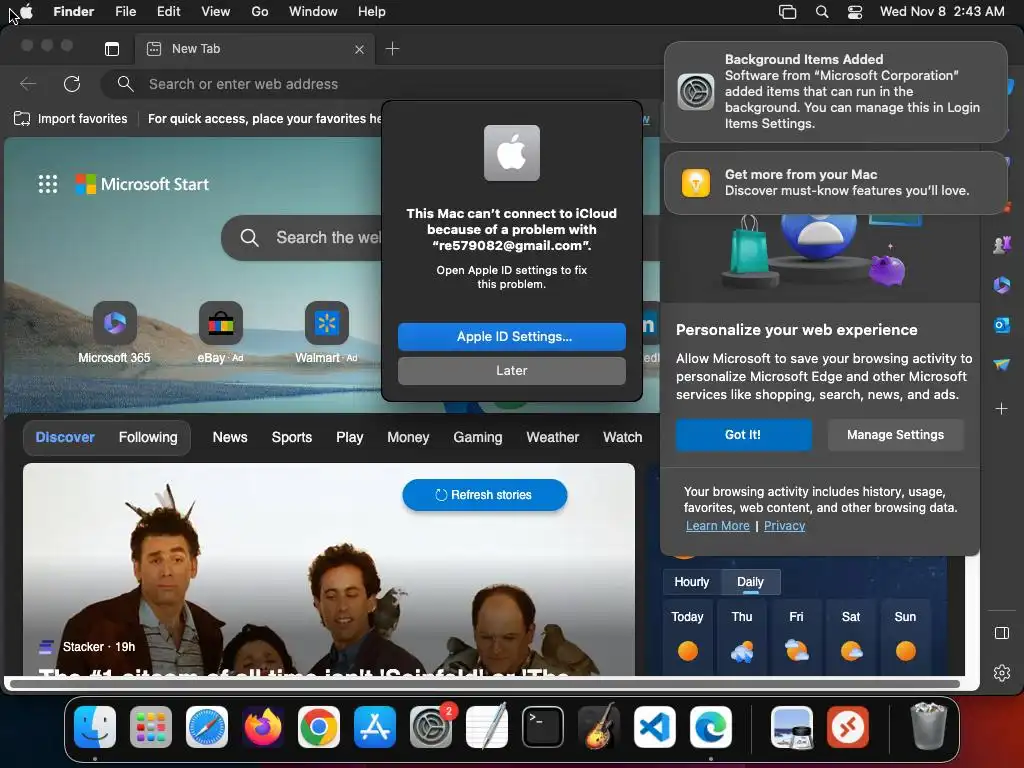Open the Money category
The image size is (1024, 768).
pos(408,437)
